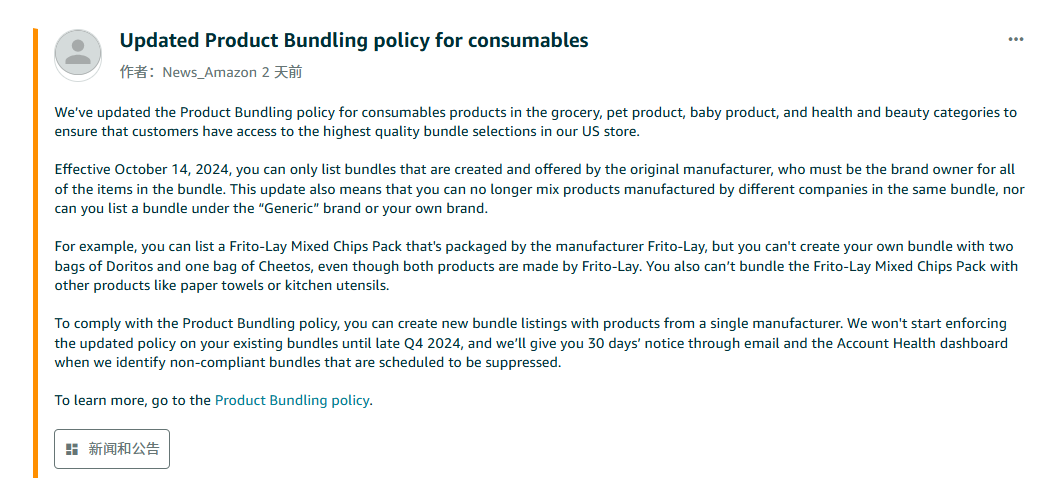Open the Product Bundling policy link

tap(292, 401)
